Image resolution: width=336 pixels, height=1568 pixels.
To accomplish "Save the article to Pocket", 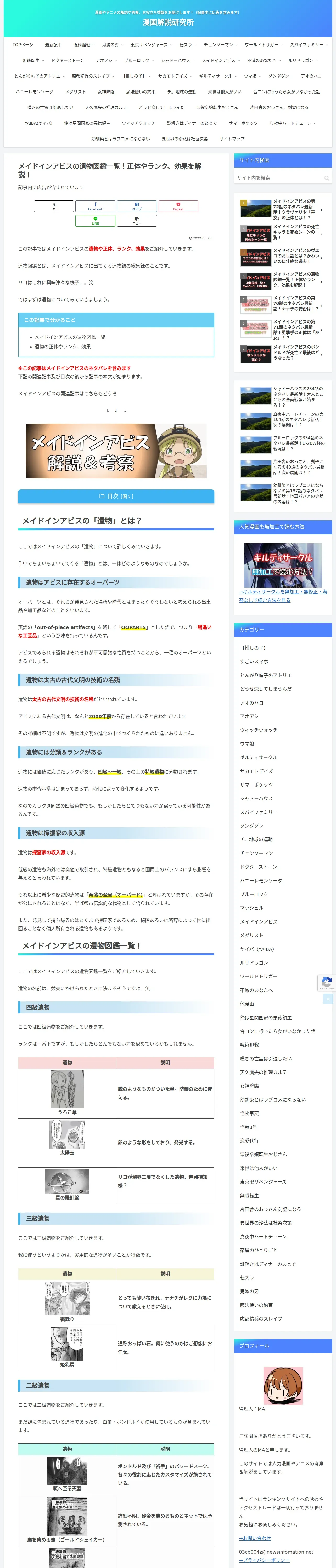I will (x=178, y=206).
